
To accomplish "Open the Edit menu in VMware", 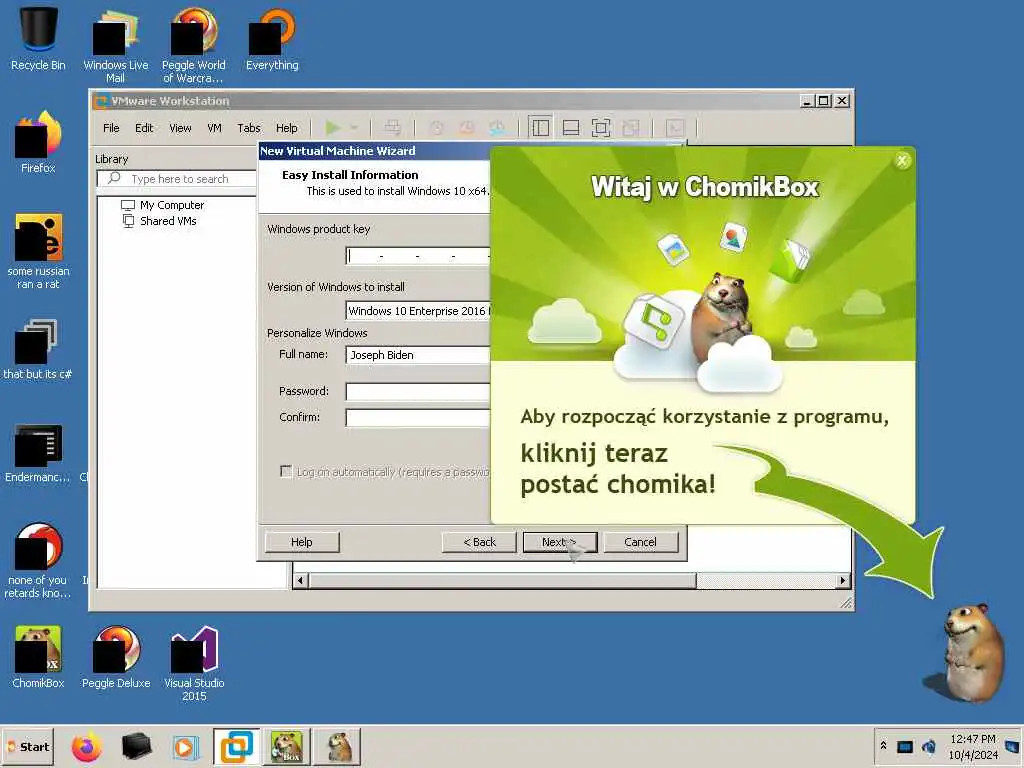I will pyautogui.click(x=144, y=128).
